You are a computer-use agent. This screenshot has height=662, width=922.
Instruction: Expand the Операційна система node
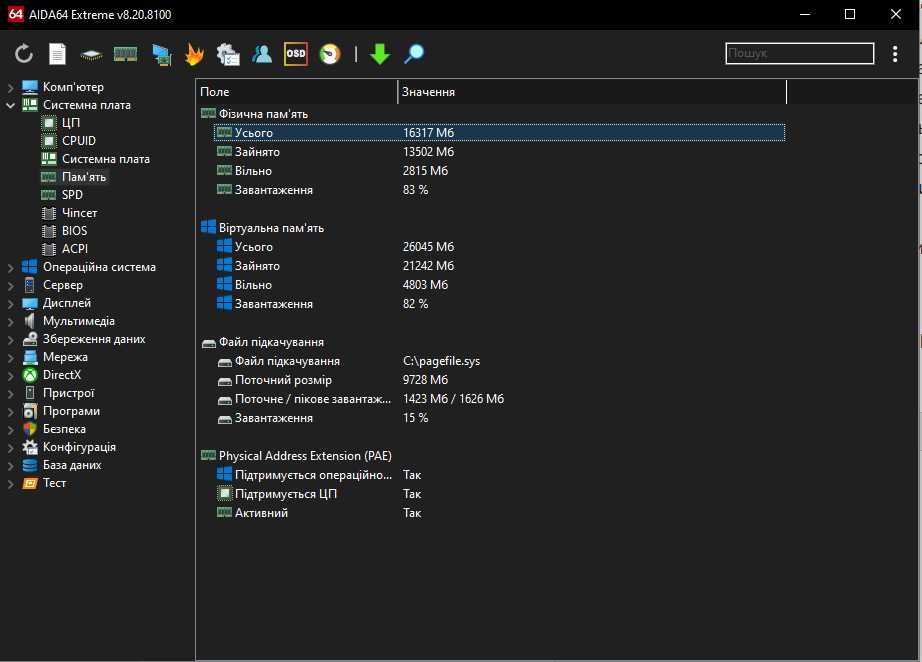(x=11, y=267)
